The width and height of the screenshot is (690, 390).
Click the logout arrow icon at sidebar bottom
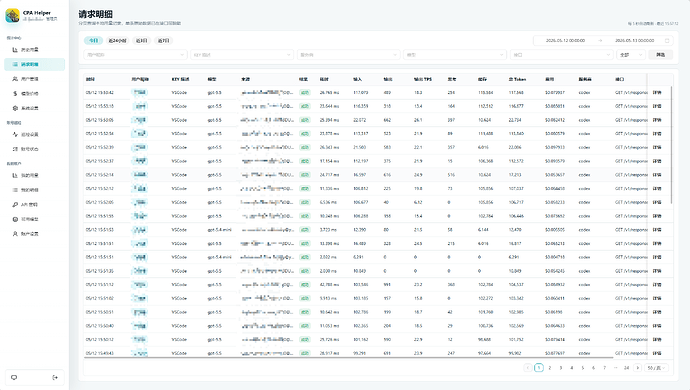tap(55, 377)
